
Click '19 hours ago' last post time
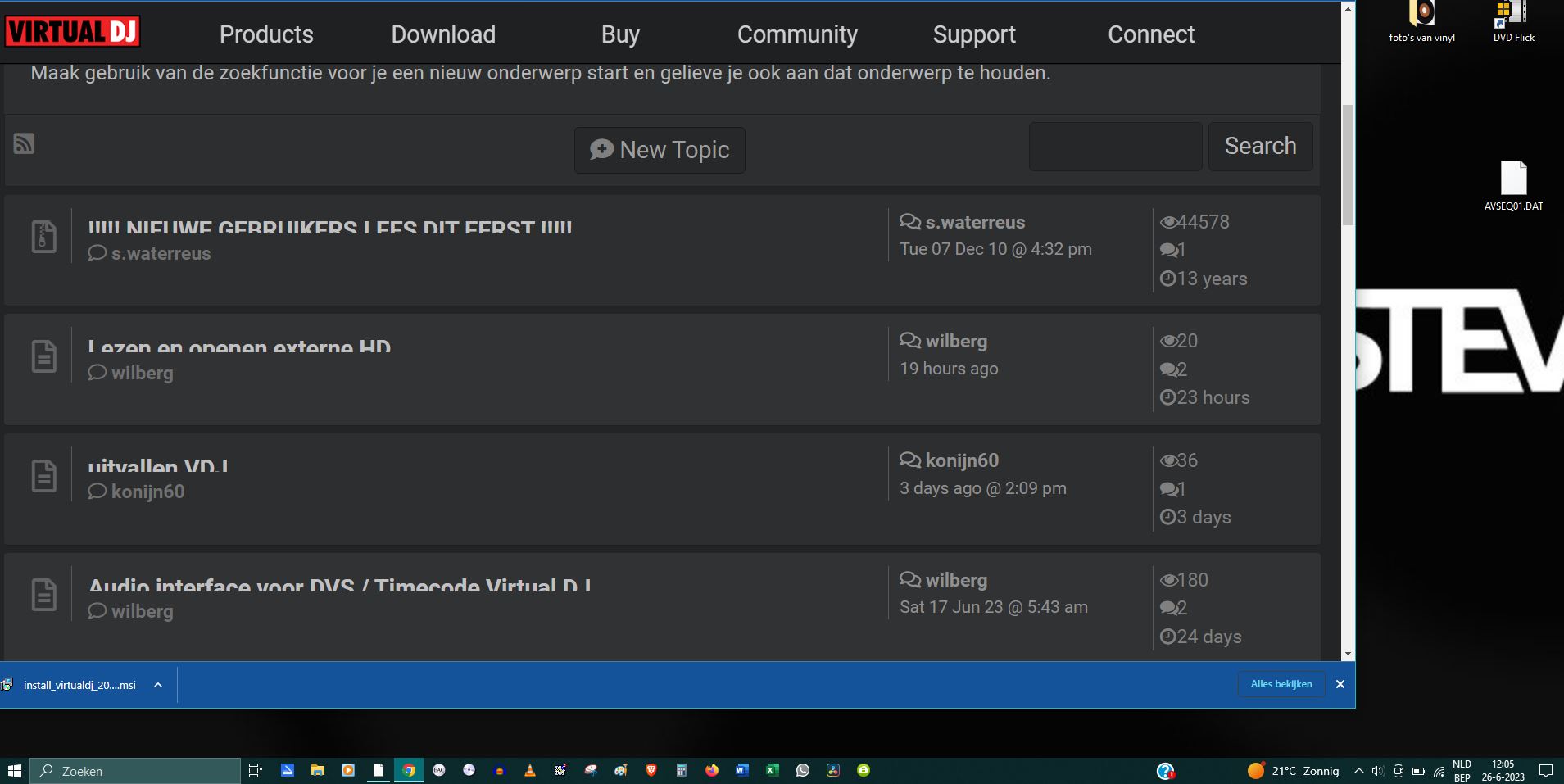949,369
